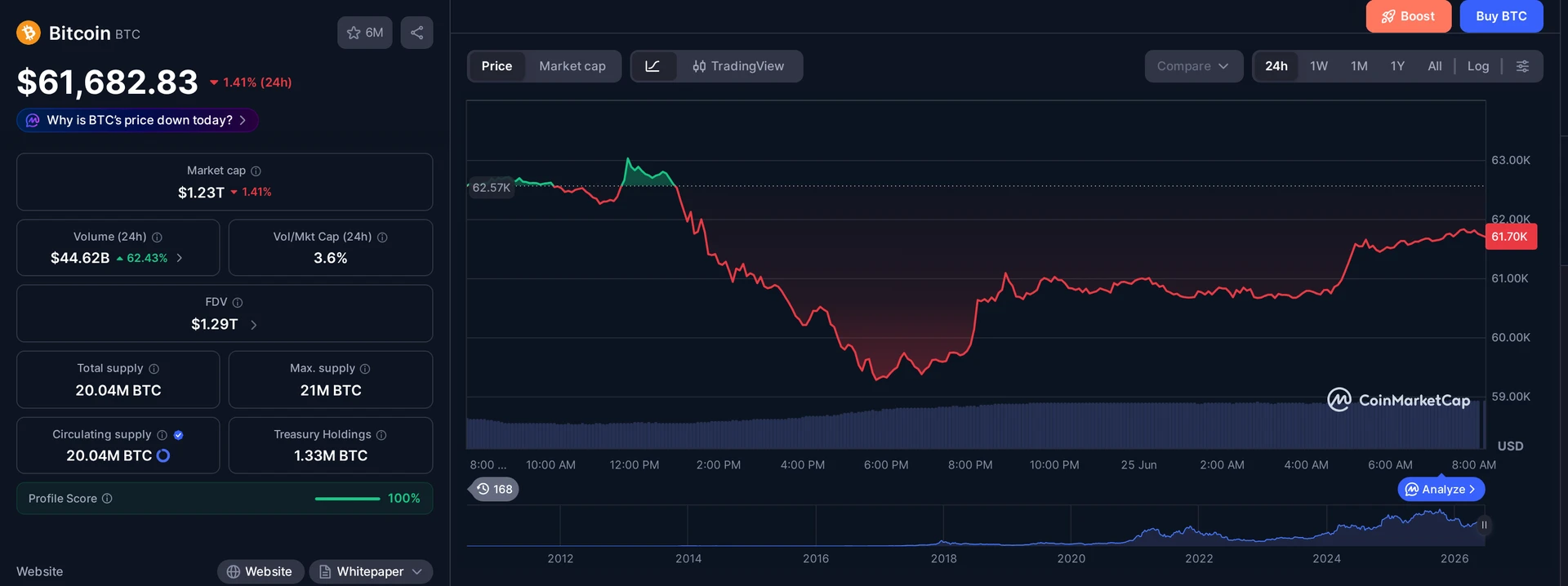Click the verified checkmark beside Circulating supply
Viewport: 1568px width, 586px height.
point(178,435)
